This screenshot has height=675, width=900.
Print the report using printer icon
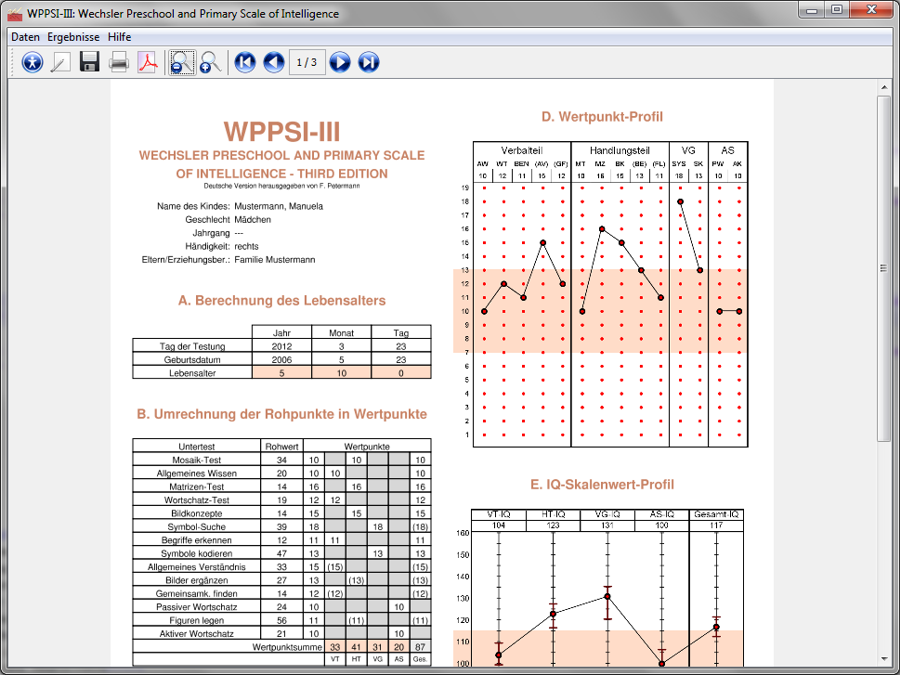[119, 63]
